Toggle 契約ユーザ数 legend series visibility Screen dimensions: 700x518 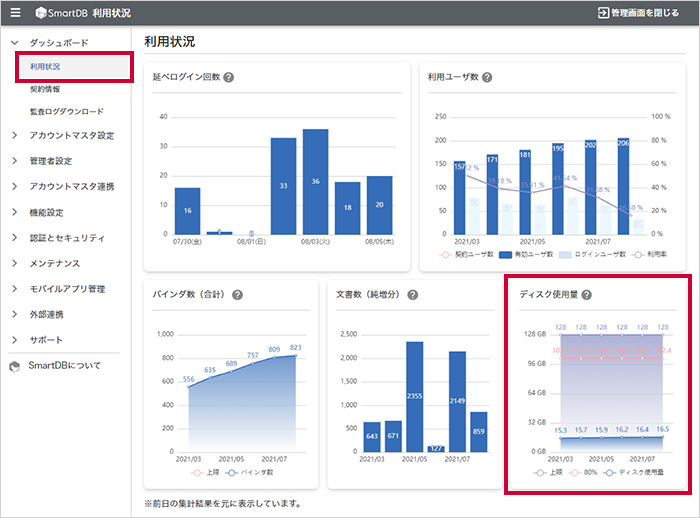click(x=467, y=255)
